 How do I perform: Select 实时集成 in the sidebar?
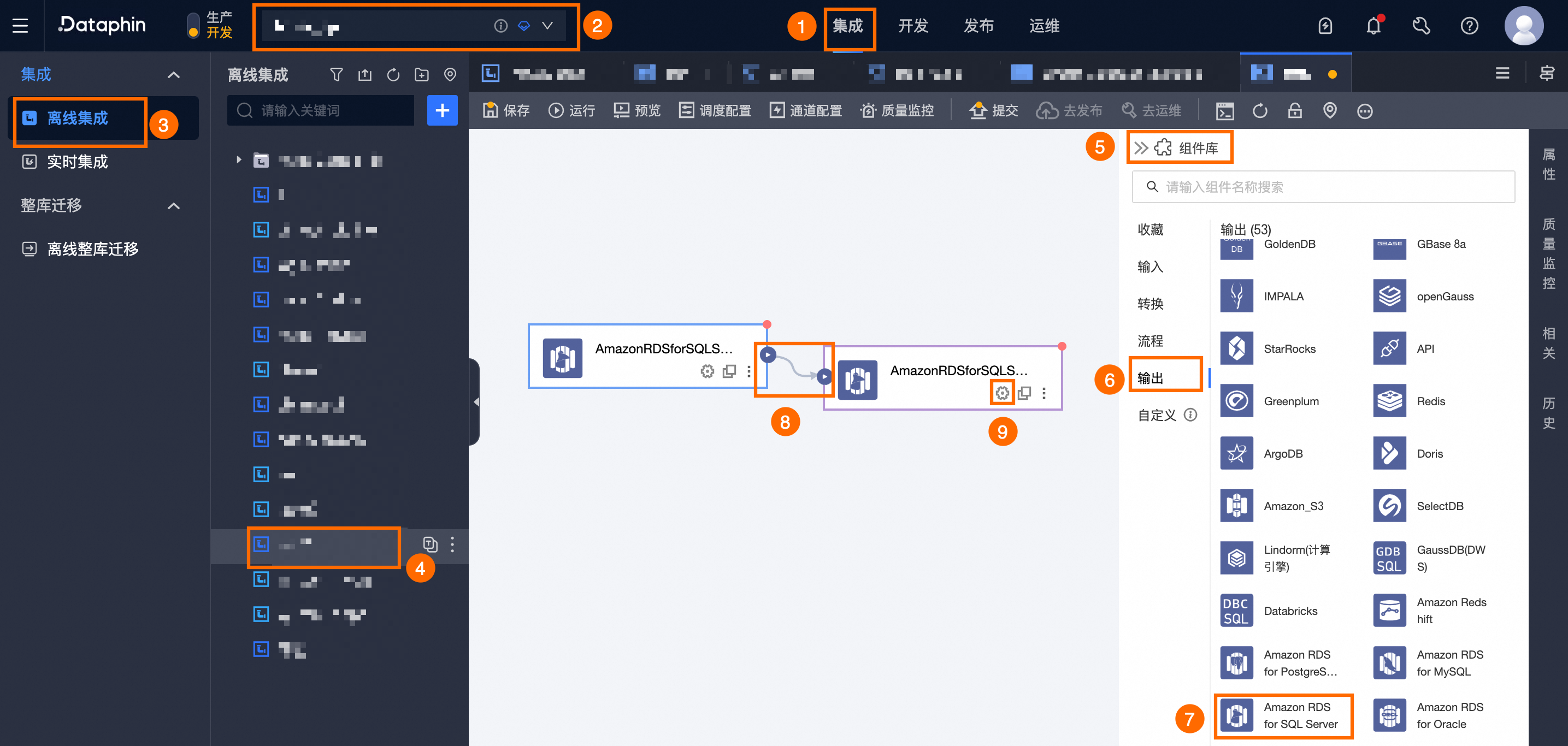click(78, 162)
